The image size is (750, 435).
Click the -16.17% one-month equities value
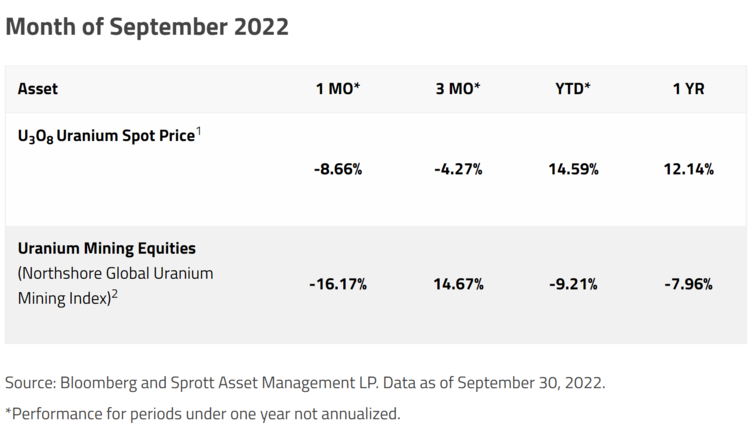338,284
